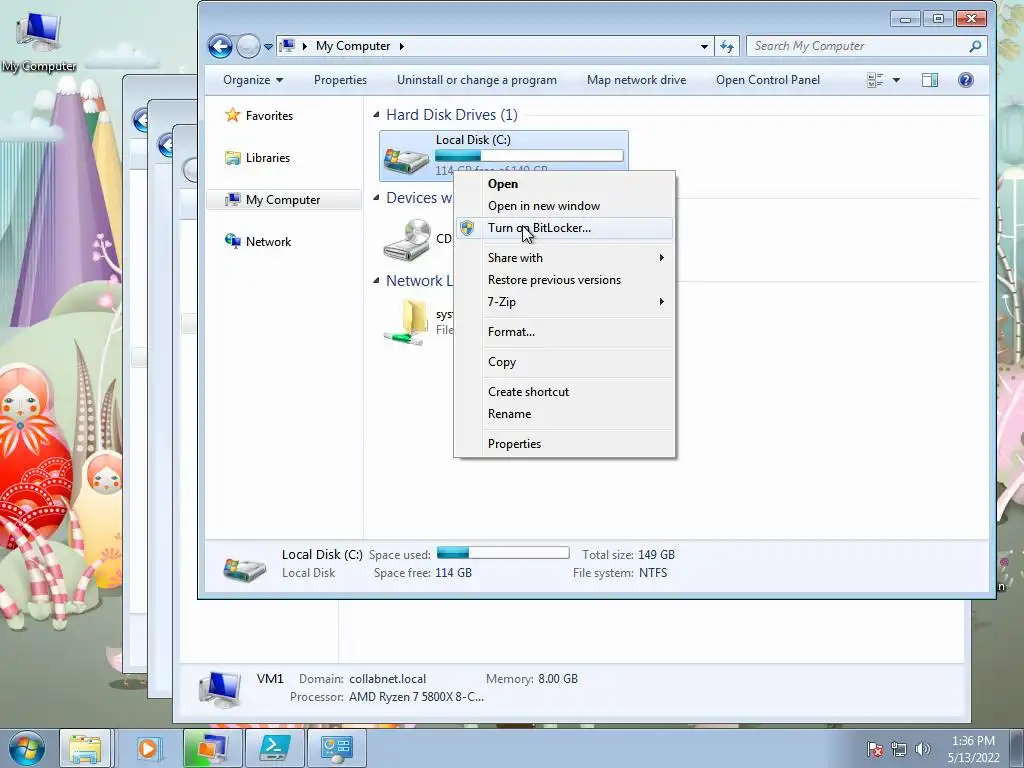
Task: Choose Format from the context menu
Action: (565, 332)
